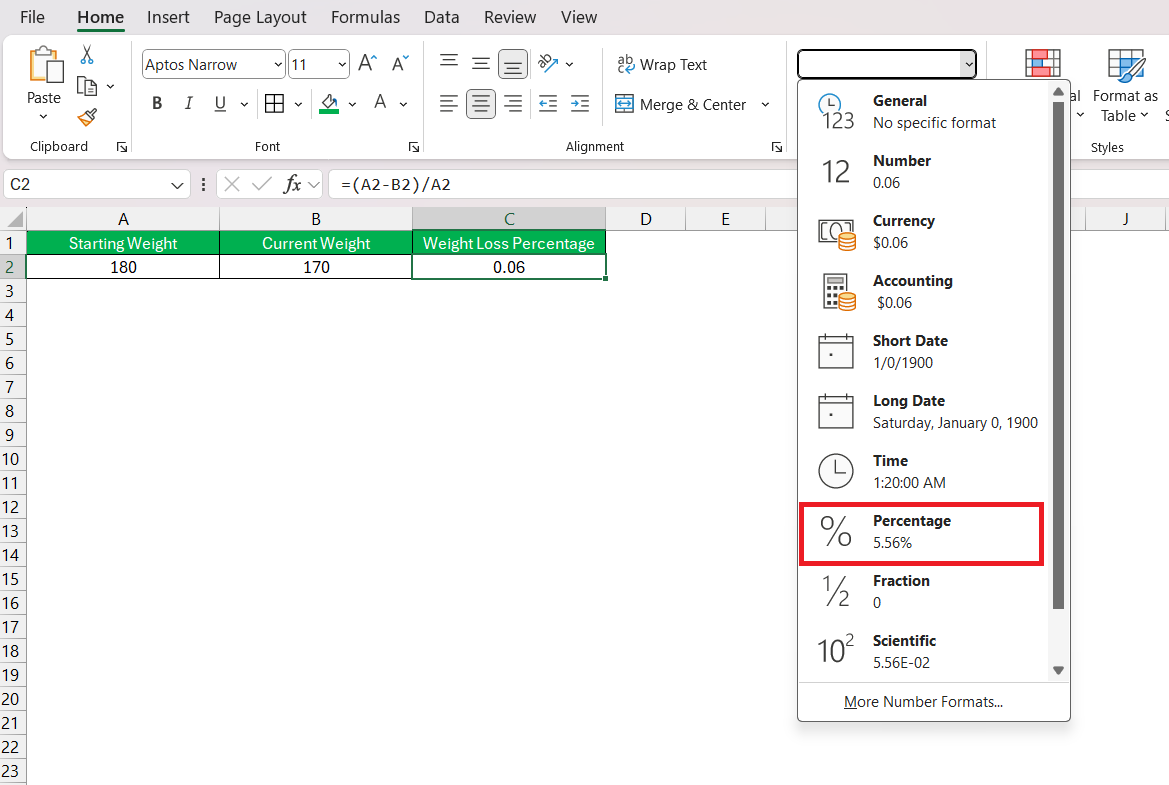The height and width of the screenshot is (785, 1169).
Task: Toggle Underline formatting
Action: tap(220, 104)
